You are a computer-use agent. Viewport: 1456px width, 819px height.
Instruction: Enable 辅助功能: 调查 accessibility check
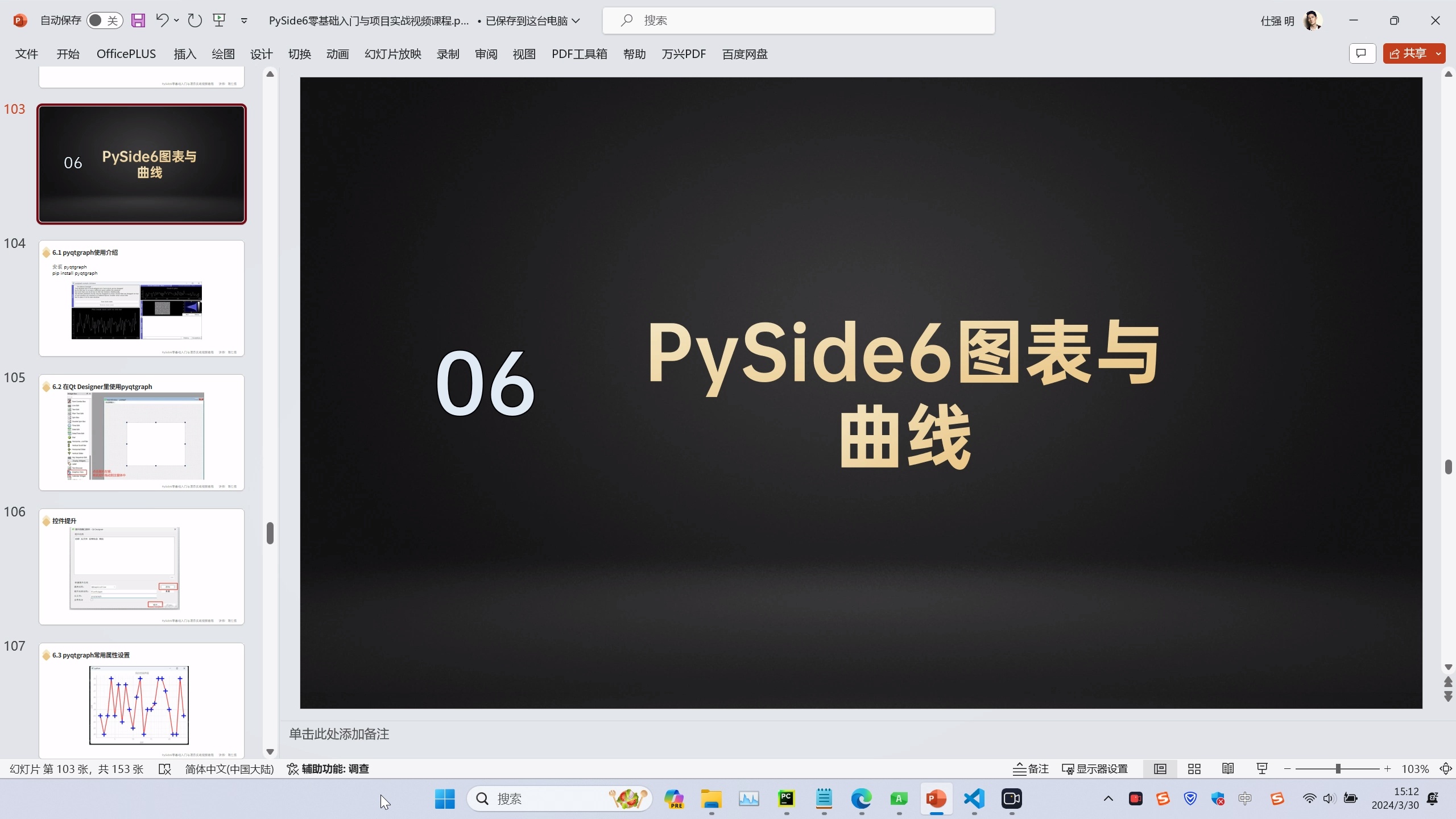click(329, 768)
